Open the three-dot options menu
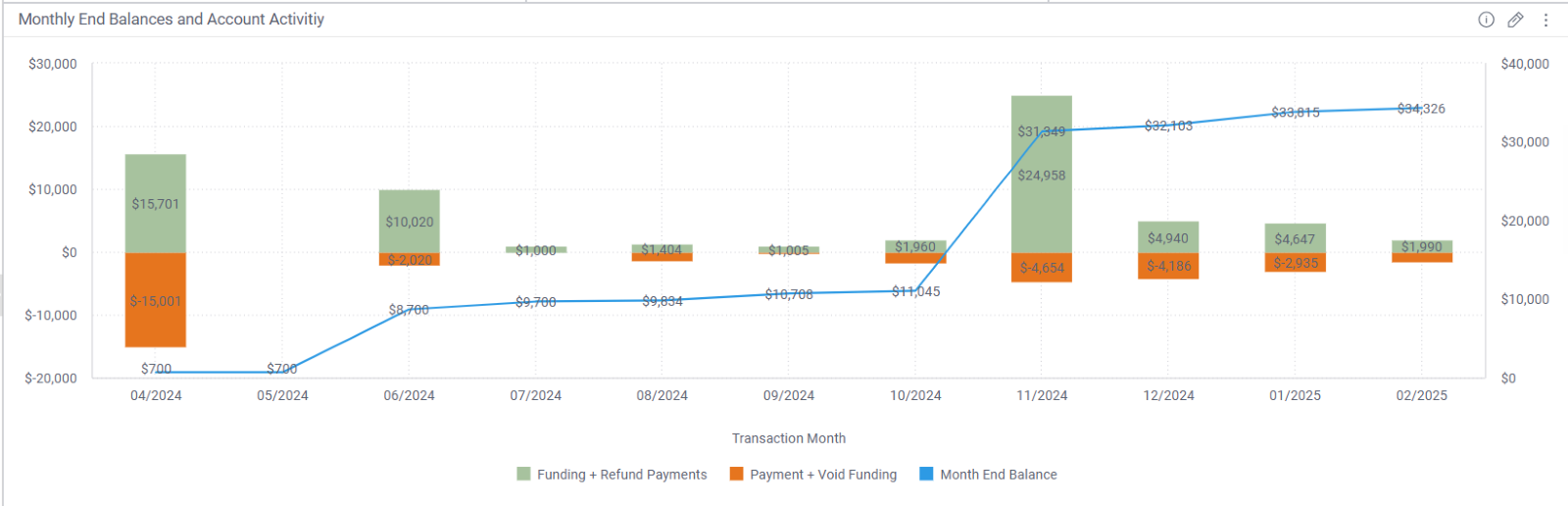1568x506 pixels. [1545, 20]
